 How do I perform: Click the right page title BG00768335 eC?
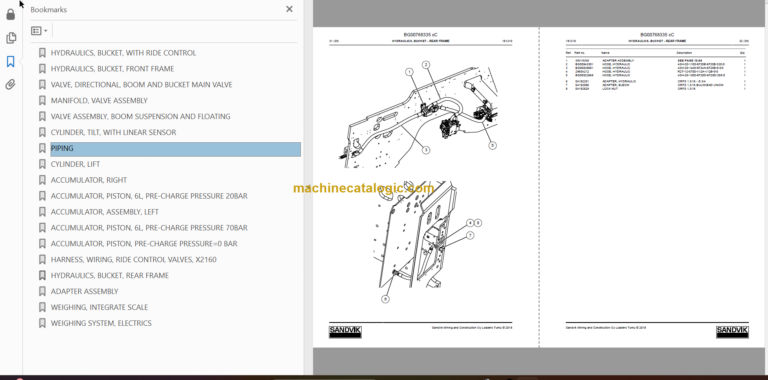coord(657,35)
